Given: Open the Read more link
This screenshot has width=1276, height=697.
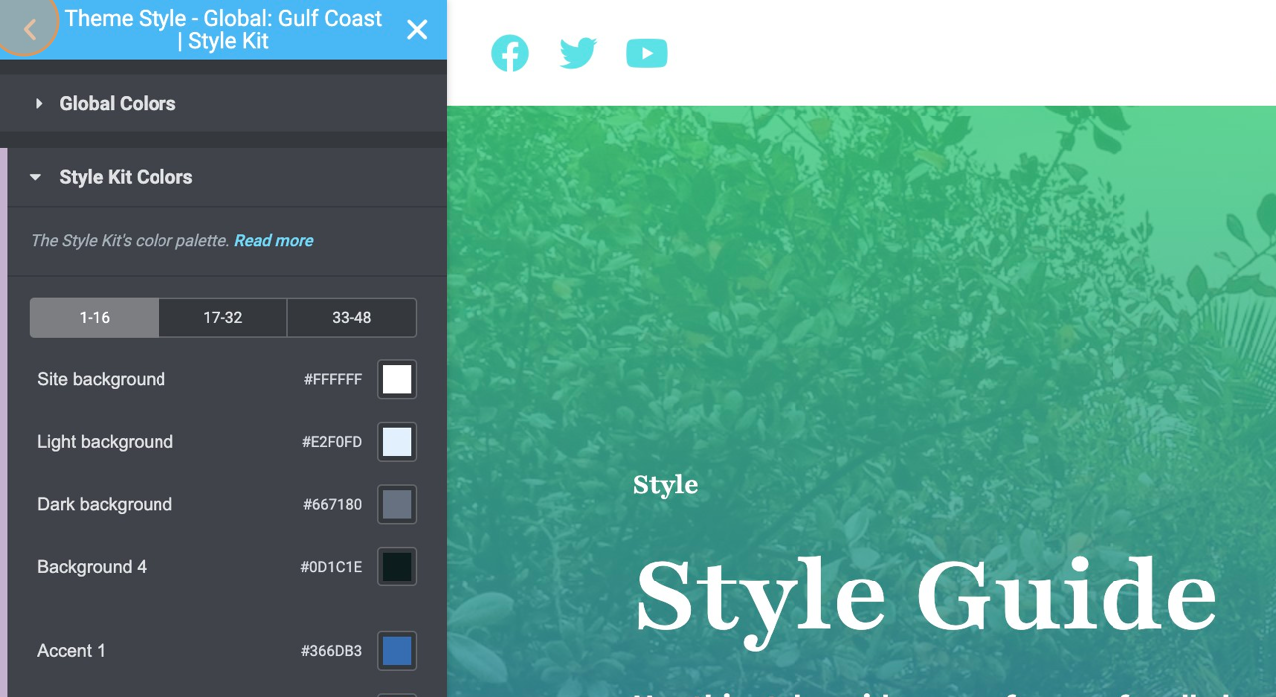Looking at the screenshot, I should point(273,240).
